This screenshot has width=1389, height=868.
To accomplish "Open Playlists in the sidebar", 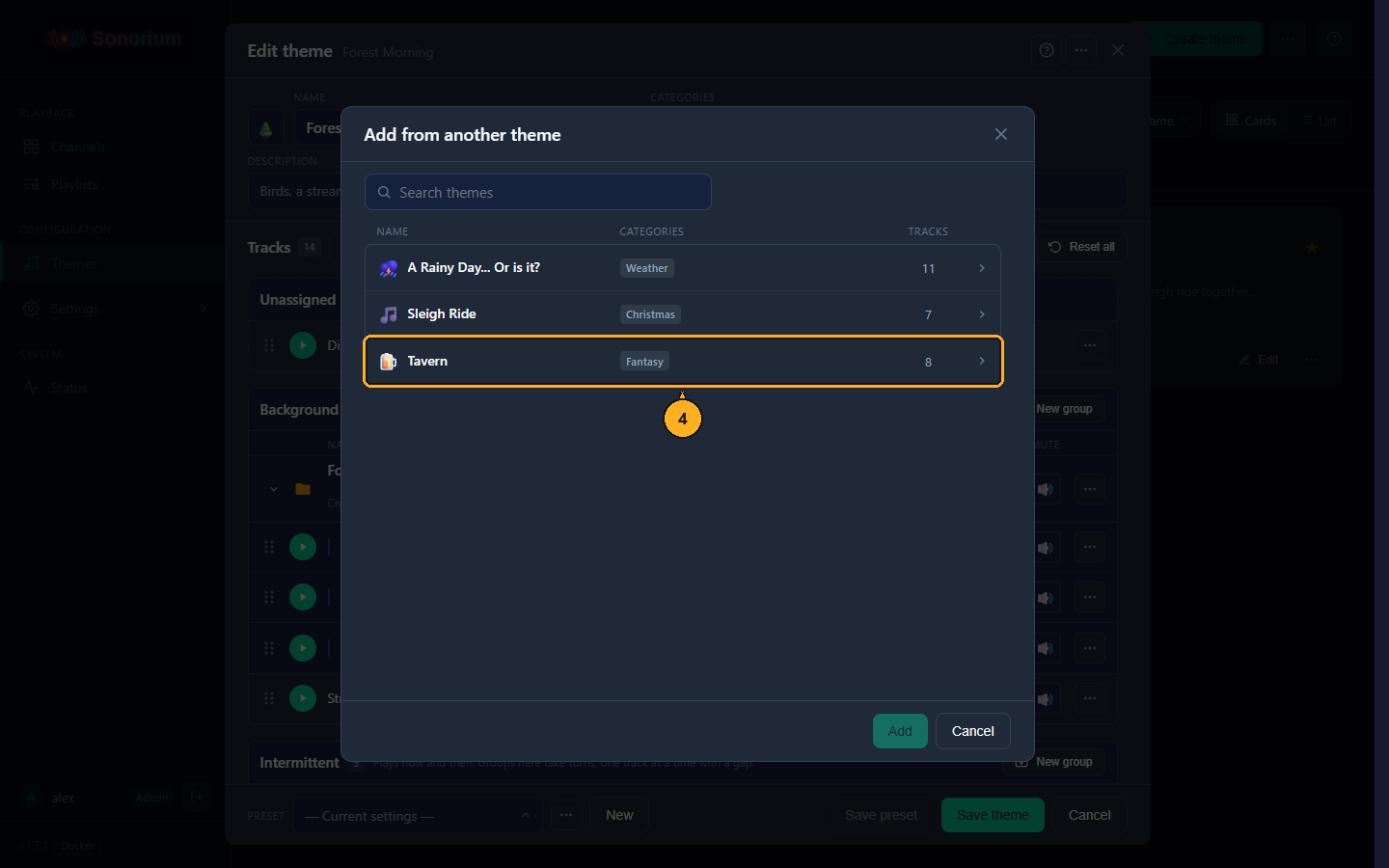I will coord(116,184).
